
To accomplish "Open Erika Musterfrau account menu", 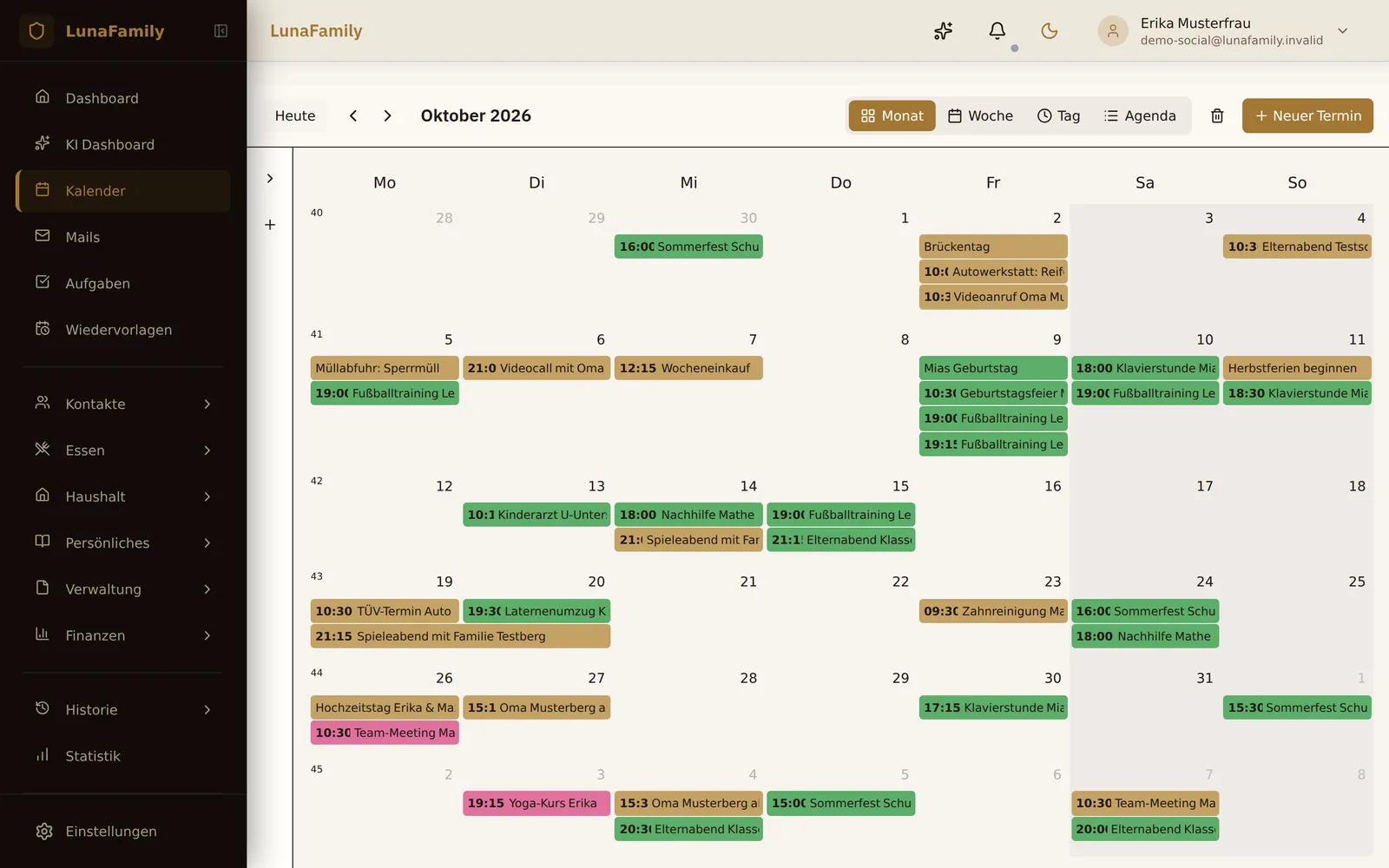I will (x=1224, y=31).
